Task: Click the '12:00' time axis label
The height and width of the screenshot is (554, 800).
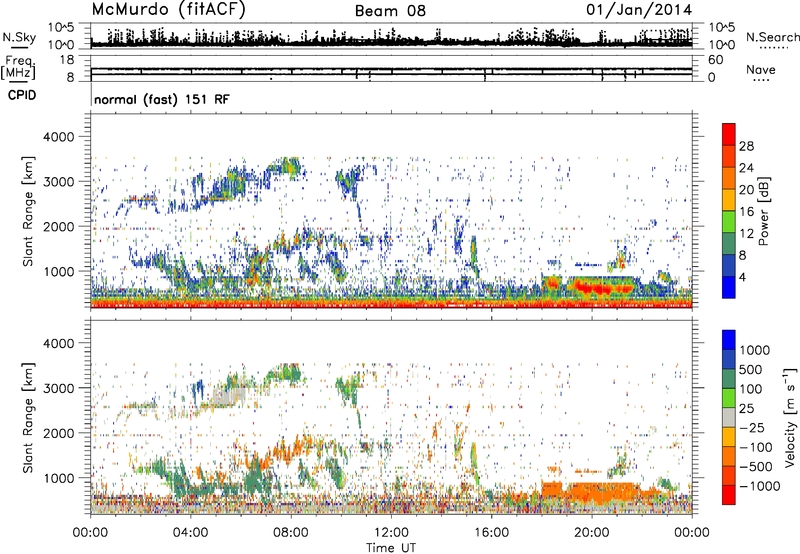Action: tap(391, 533)
